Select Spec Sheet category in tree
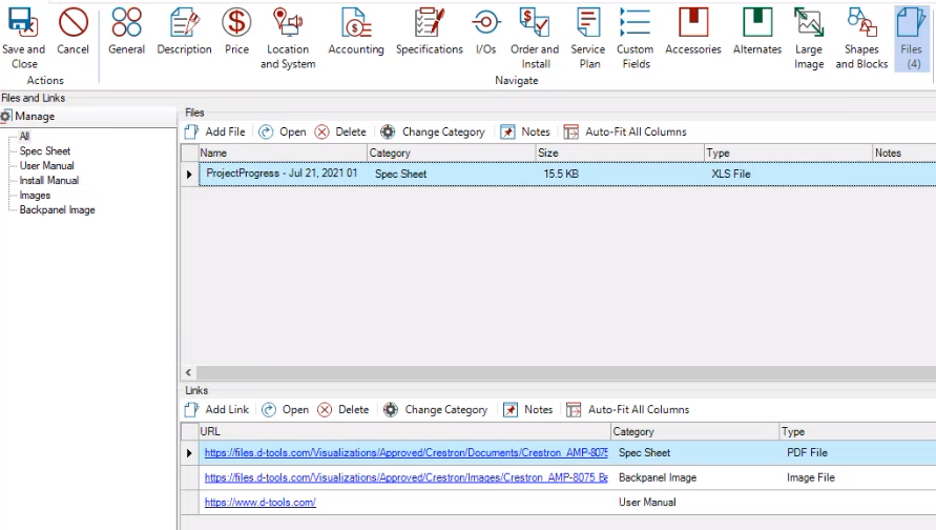The height and width of the screenshot is (530, 936). coord(45,151)
